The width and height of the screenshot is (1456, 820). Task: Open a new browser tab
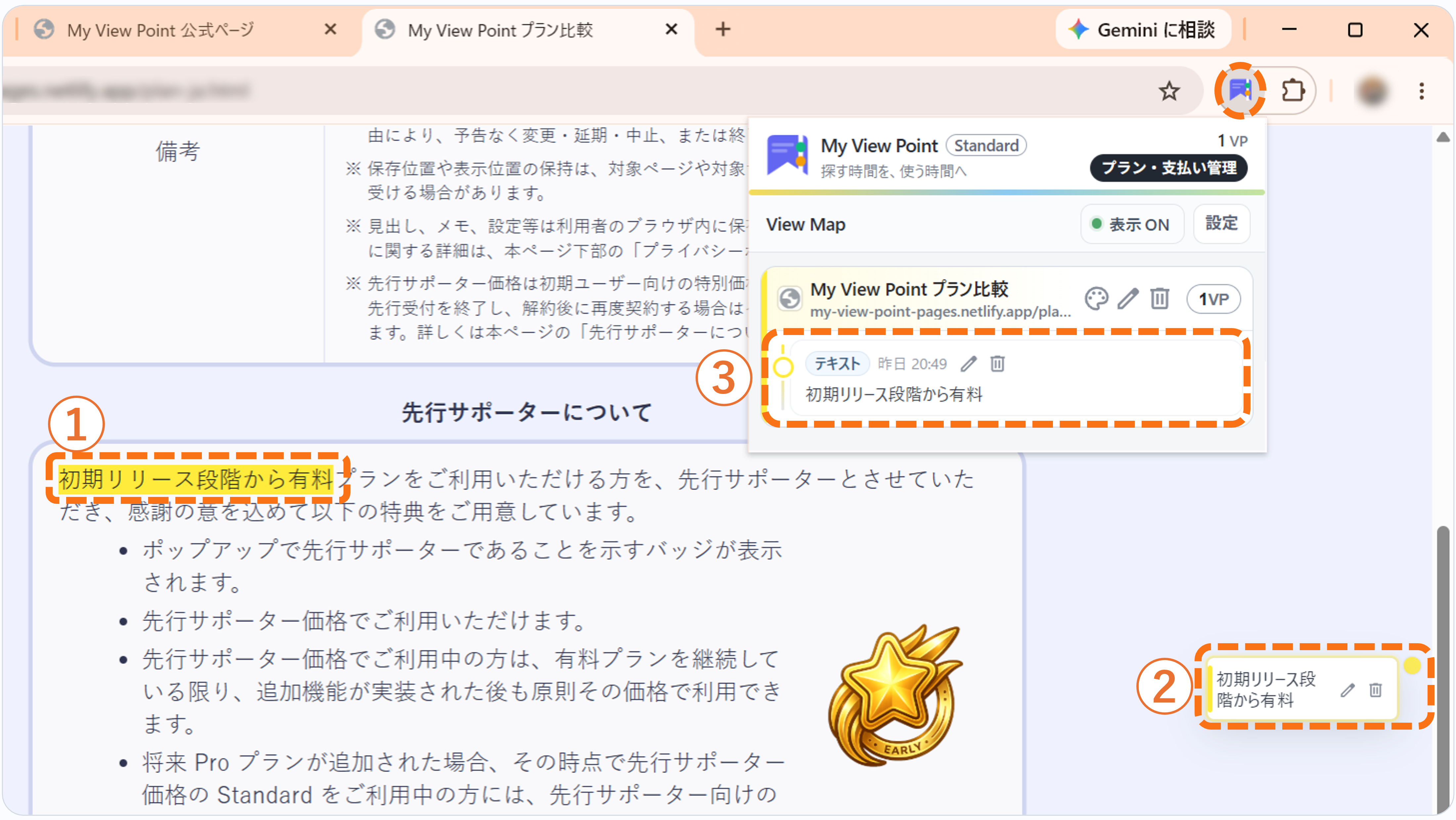723,29
